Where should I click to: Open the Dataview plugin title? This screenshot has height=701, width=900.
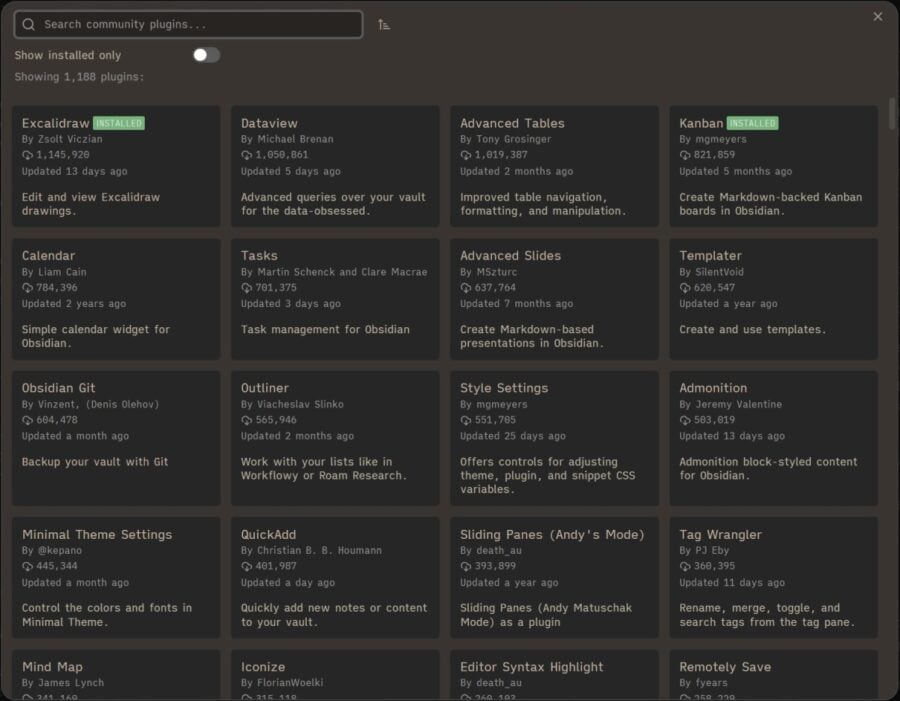[269, 123]
